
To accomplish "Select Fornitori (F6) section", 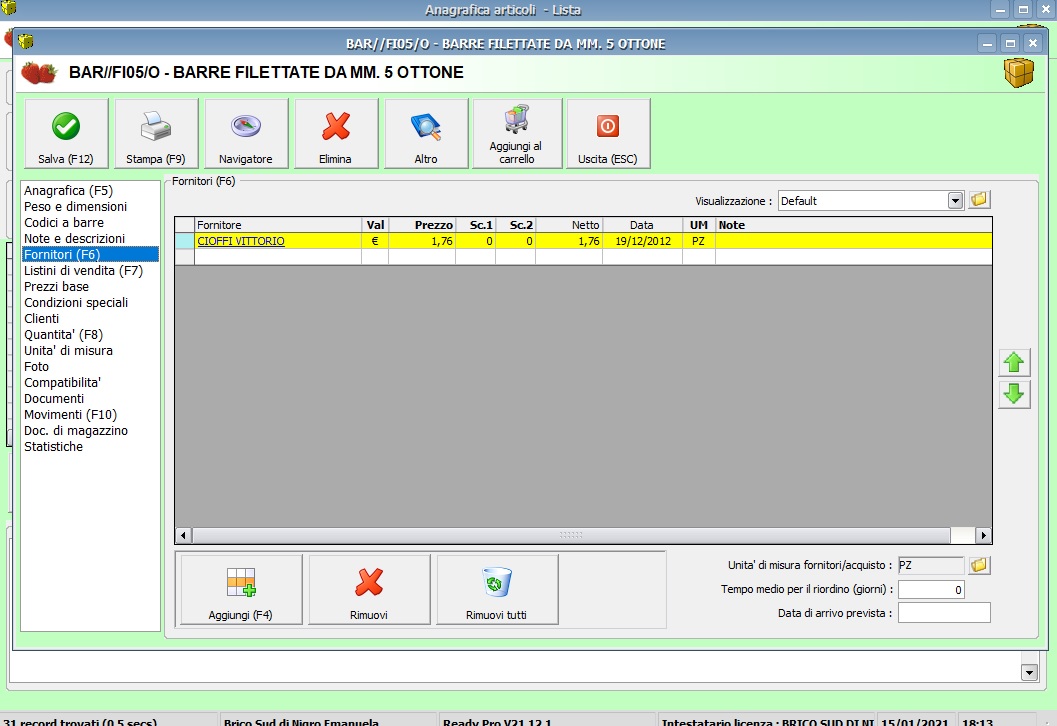I will pyautogui.click(x=90, y=254).
